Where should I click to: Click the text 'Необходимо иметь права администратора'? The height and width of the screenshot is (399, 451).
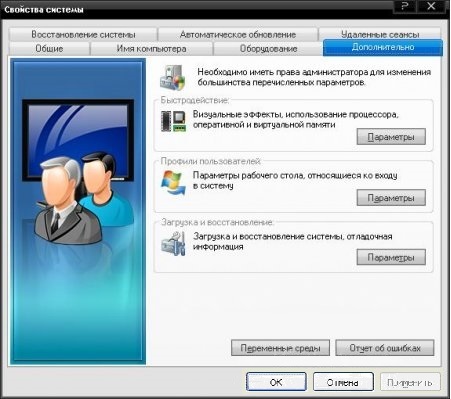[x=282, y=72]
